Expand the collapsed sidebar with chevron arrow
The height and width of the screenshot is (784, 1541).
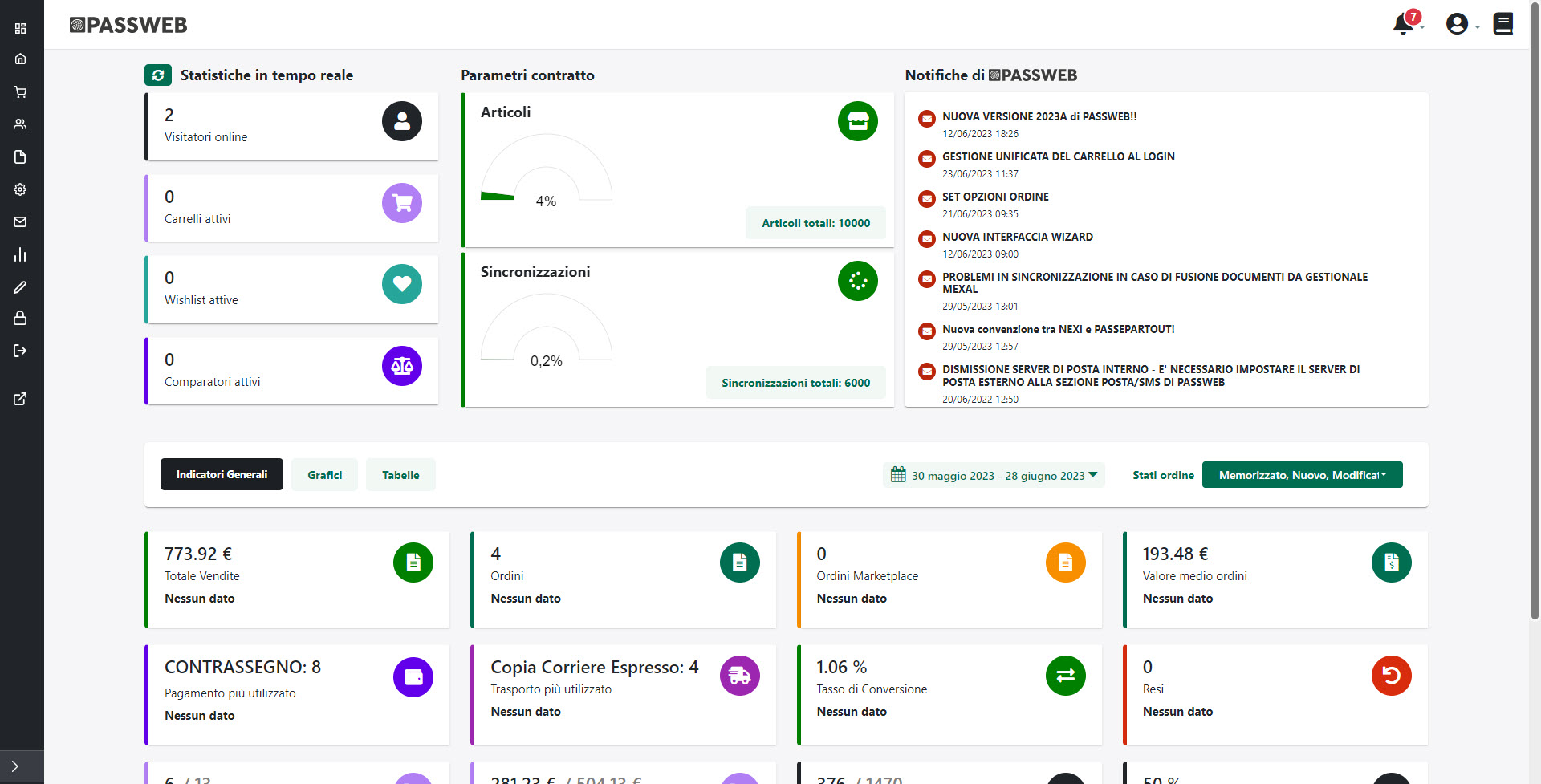(15, 766)
